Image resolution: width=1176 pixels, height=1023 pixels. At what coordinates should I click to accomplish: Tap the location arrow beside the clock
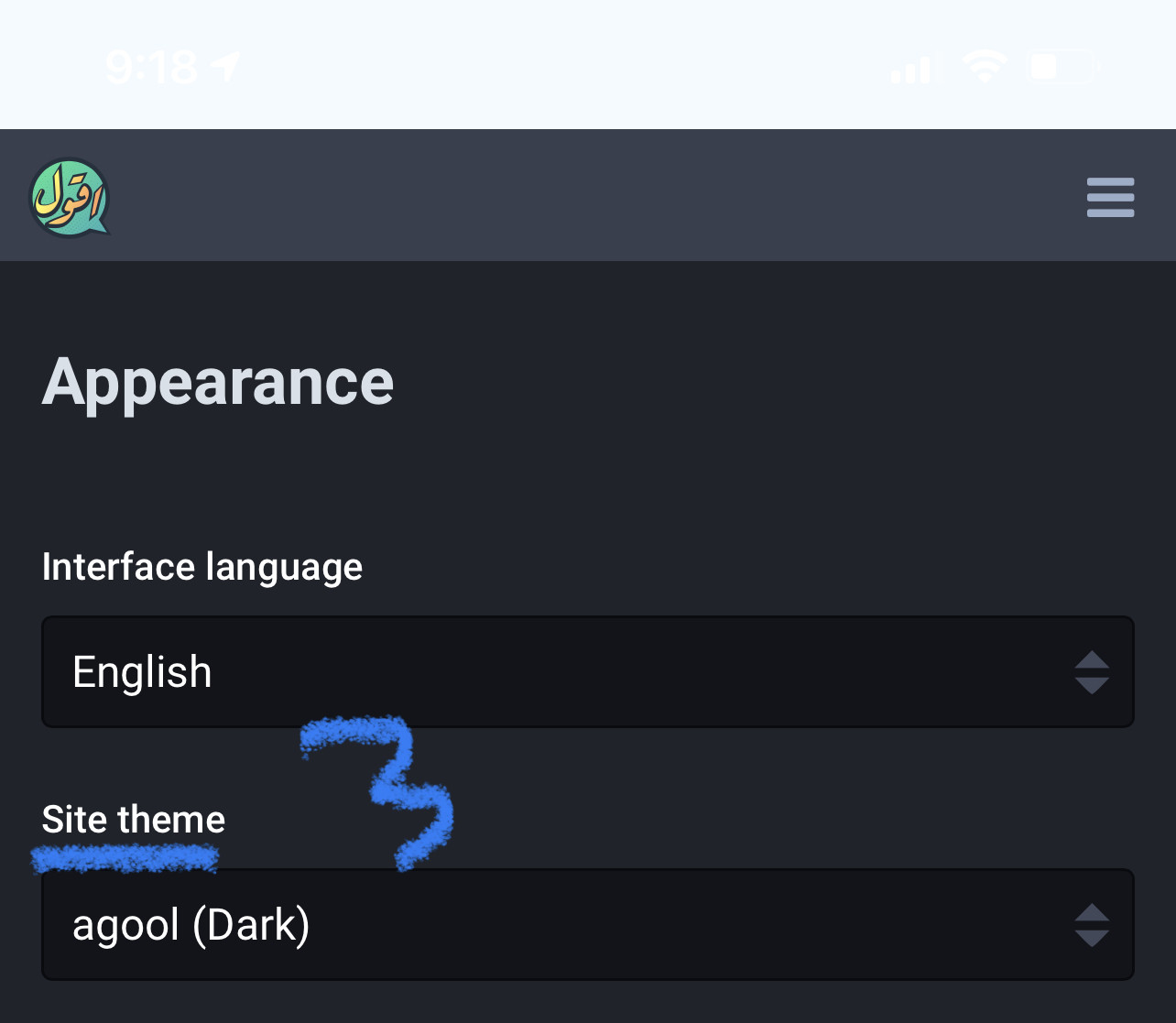point(225,66)
